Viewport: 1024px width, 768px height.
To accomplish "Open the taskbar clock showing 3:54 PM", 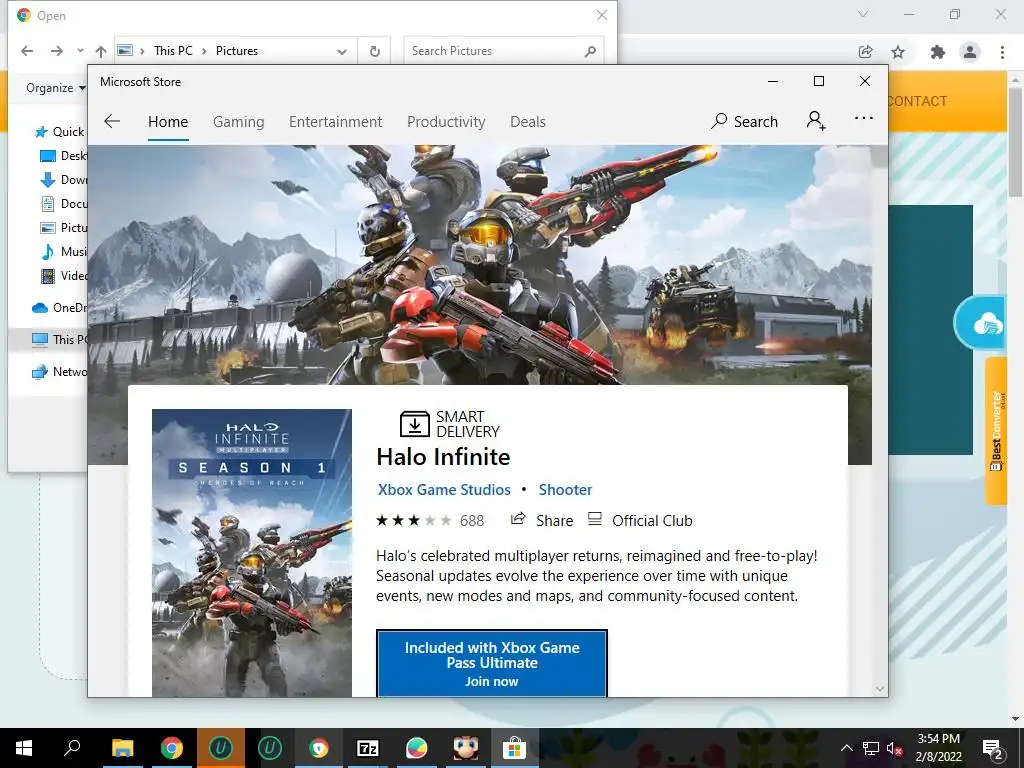I will [x=938, y=748].
